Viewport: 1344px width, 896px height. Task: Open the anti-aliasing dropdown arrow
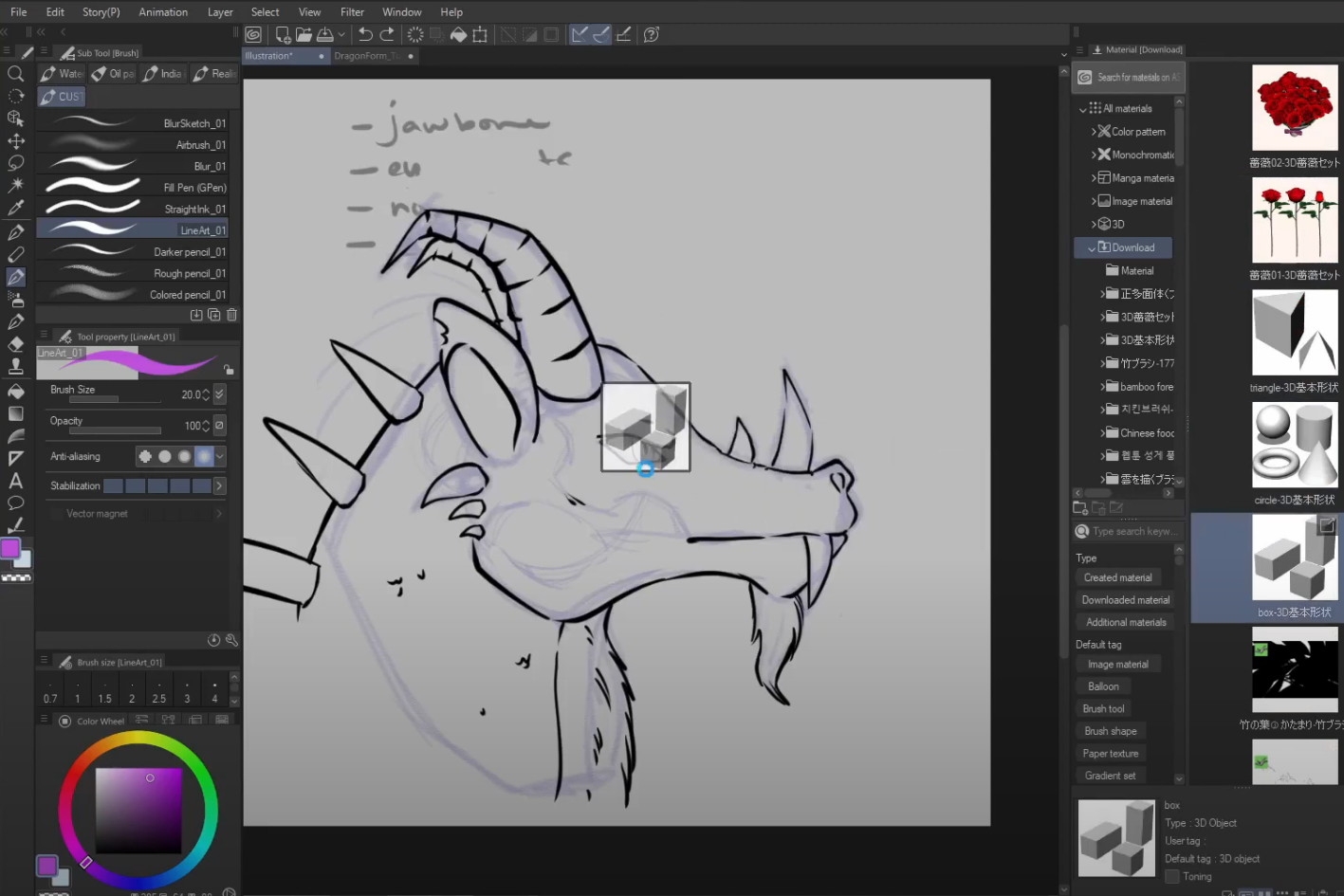(220, 457)
